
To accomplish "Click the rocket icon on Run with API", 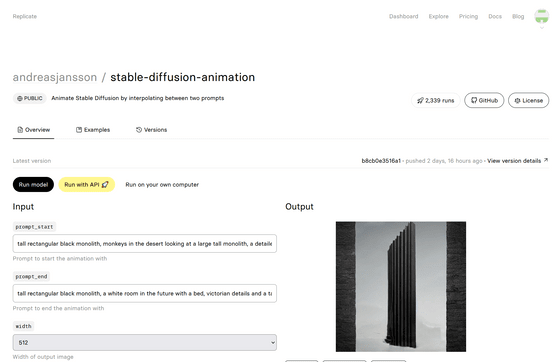I will (105, 185).
